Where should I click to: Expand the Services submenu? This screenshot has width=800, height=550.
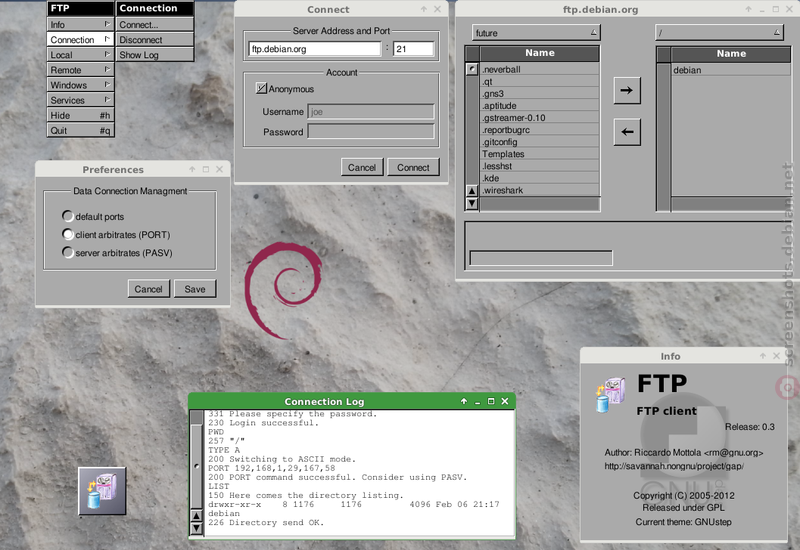point(81,100)
